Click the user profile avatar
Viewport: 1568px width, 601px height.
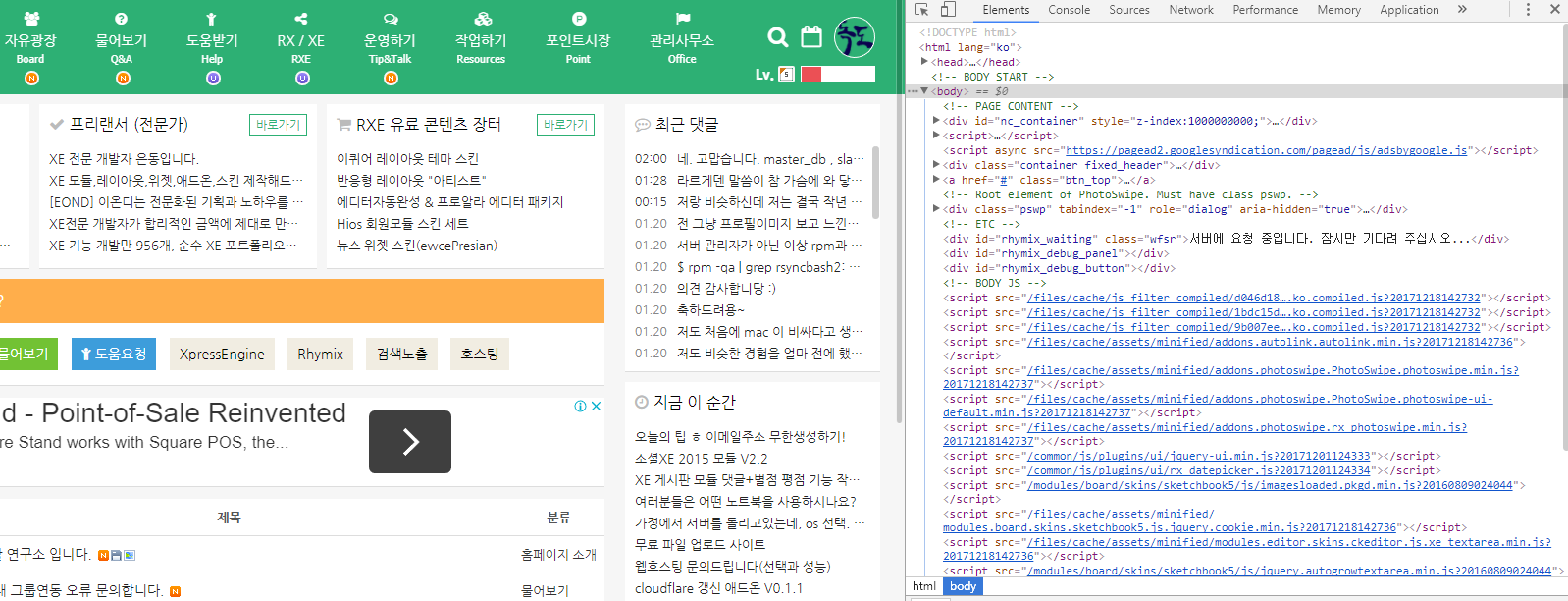pyautogui.click(x=854, y=37)
